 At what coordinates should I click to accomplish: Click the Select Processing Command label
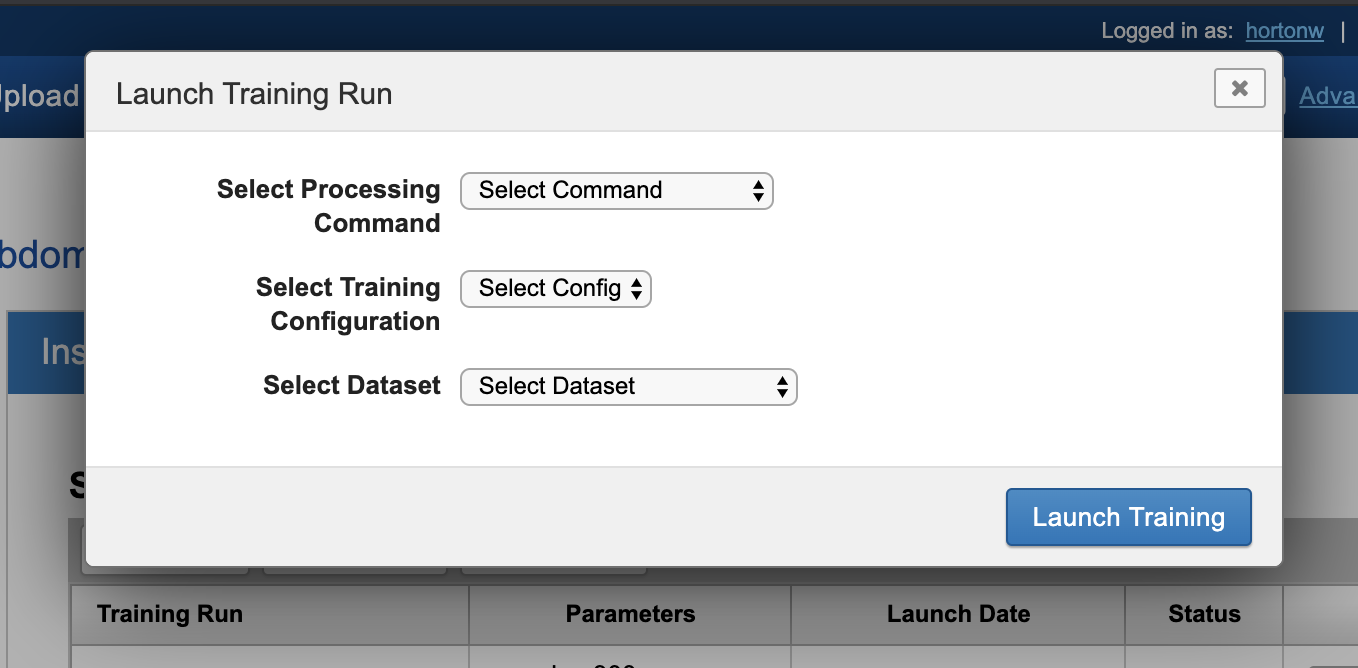coord(328,206)
